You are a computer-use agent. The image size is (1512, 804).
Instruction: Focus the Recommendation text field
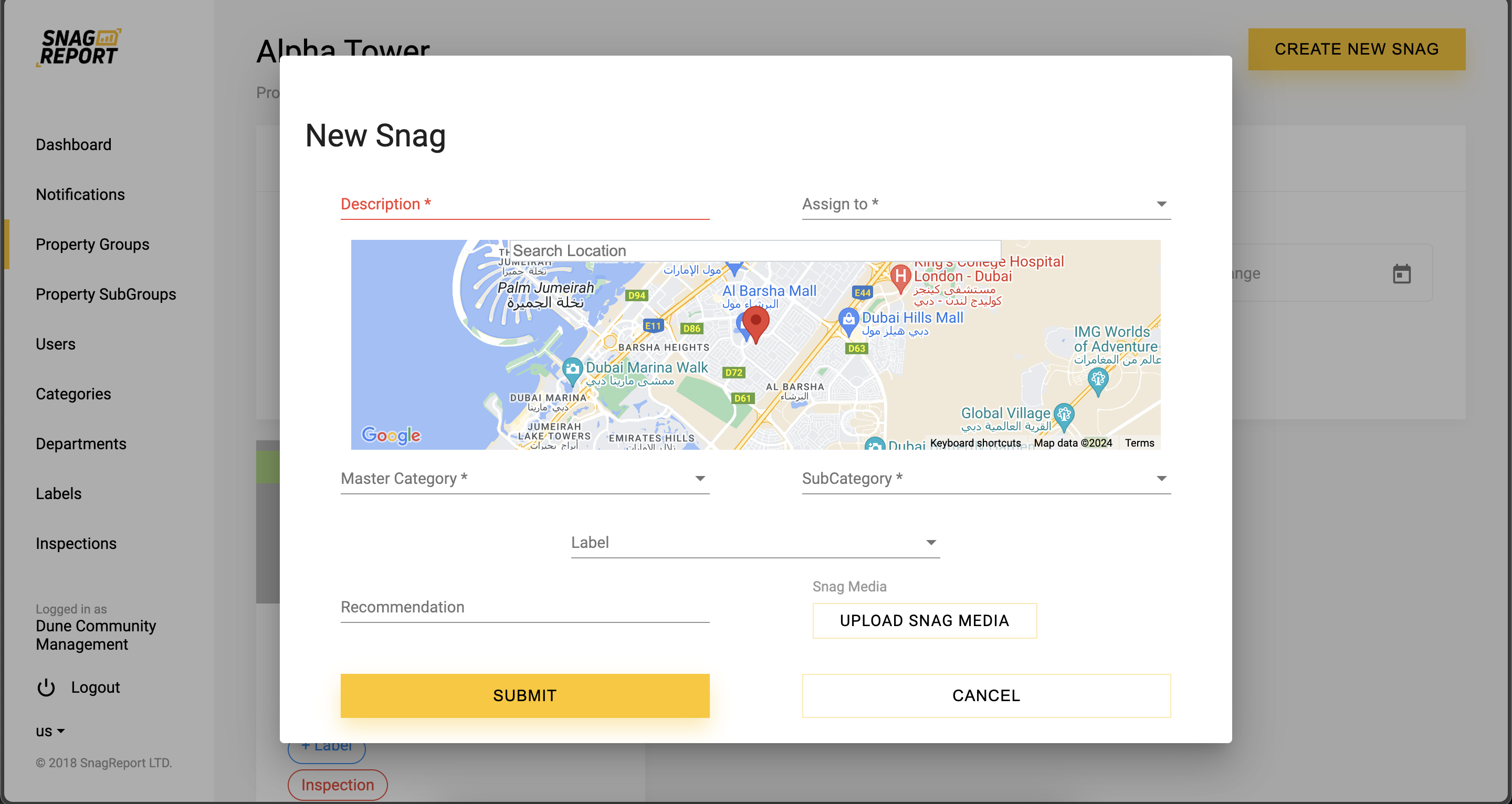coord(525,607)
